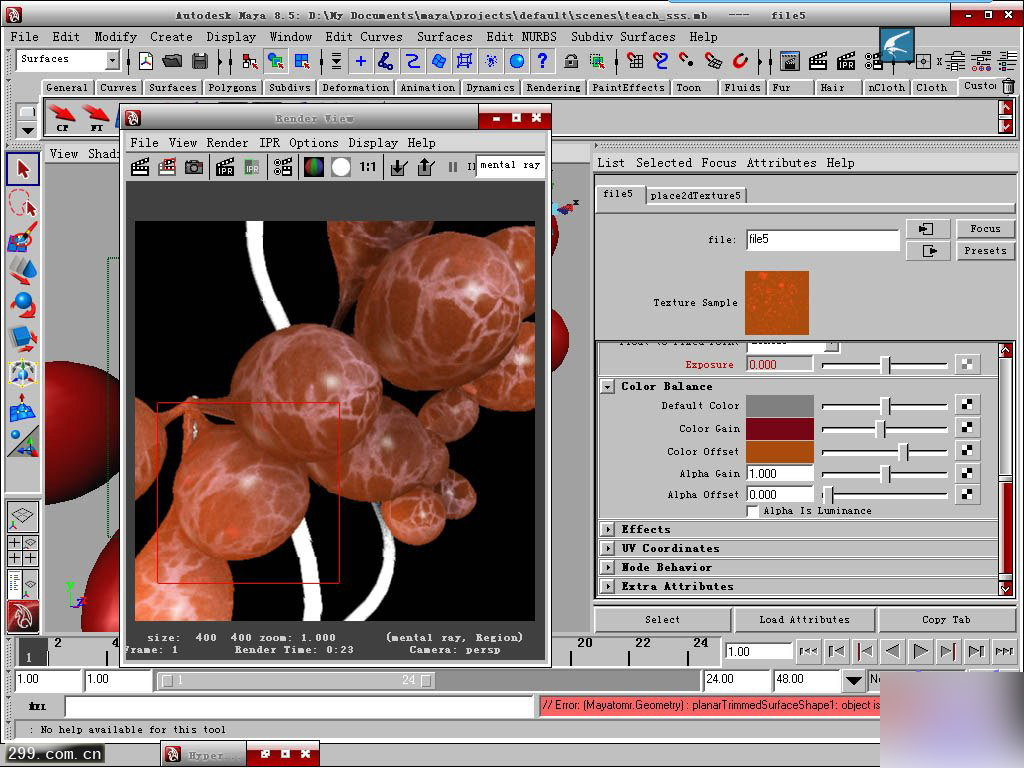Screen dimensions: 1024x768
Task: Start IPR render with the IPR clapboard icon
Action: [x=224, y=167]
